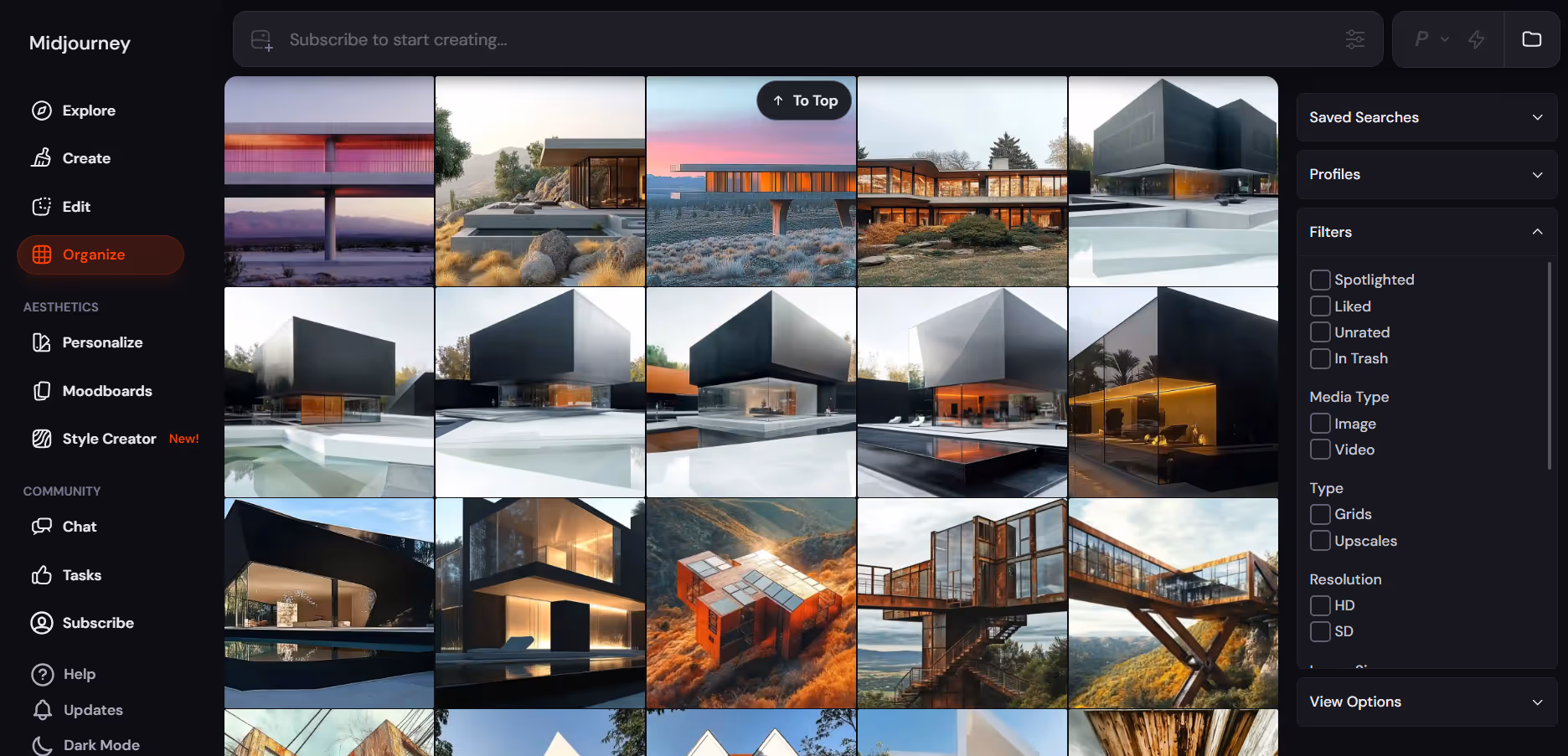Open the Create page

tap(86, 158)
